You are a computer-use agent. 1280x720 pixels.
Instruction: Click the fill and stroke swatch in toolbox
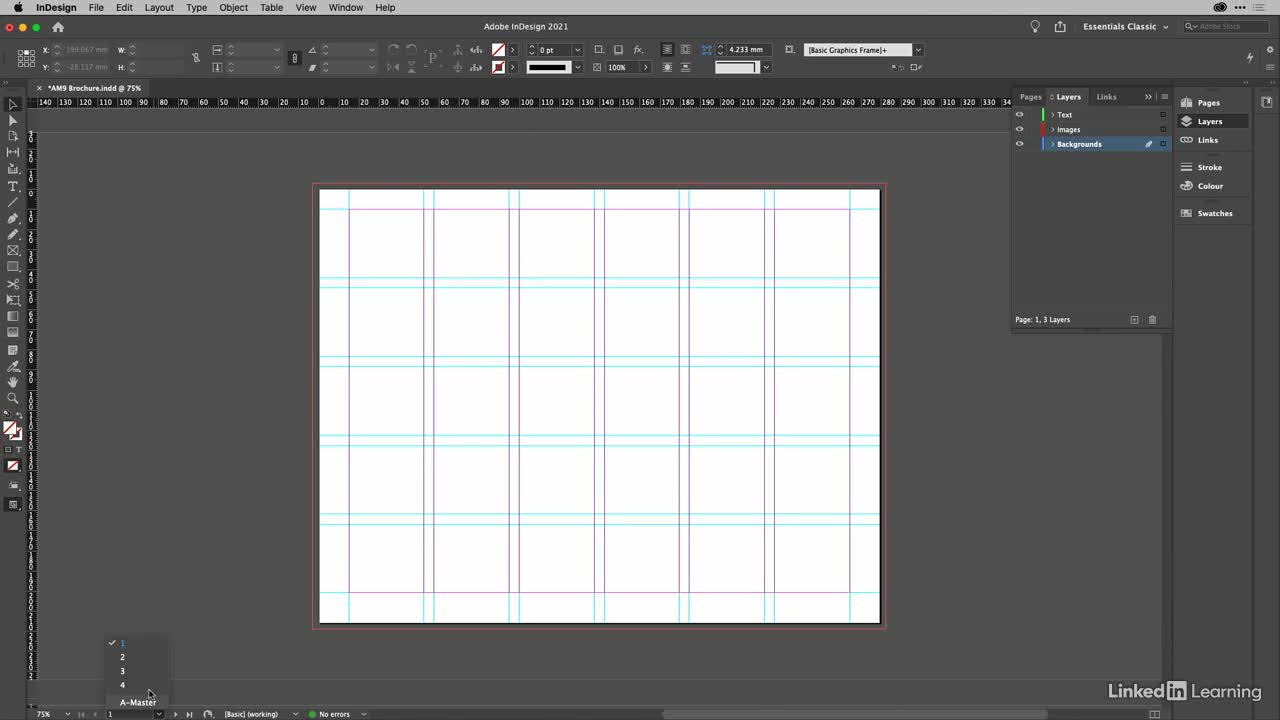[11, 431]
